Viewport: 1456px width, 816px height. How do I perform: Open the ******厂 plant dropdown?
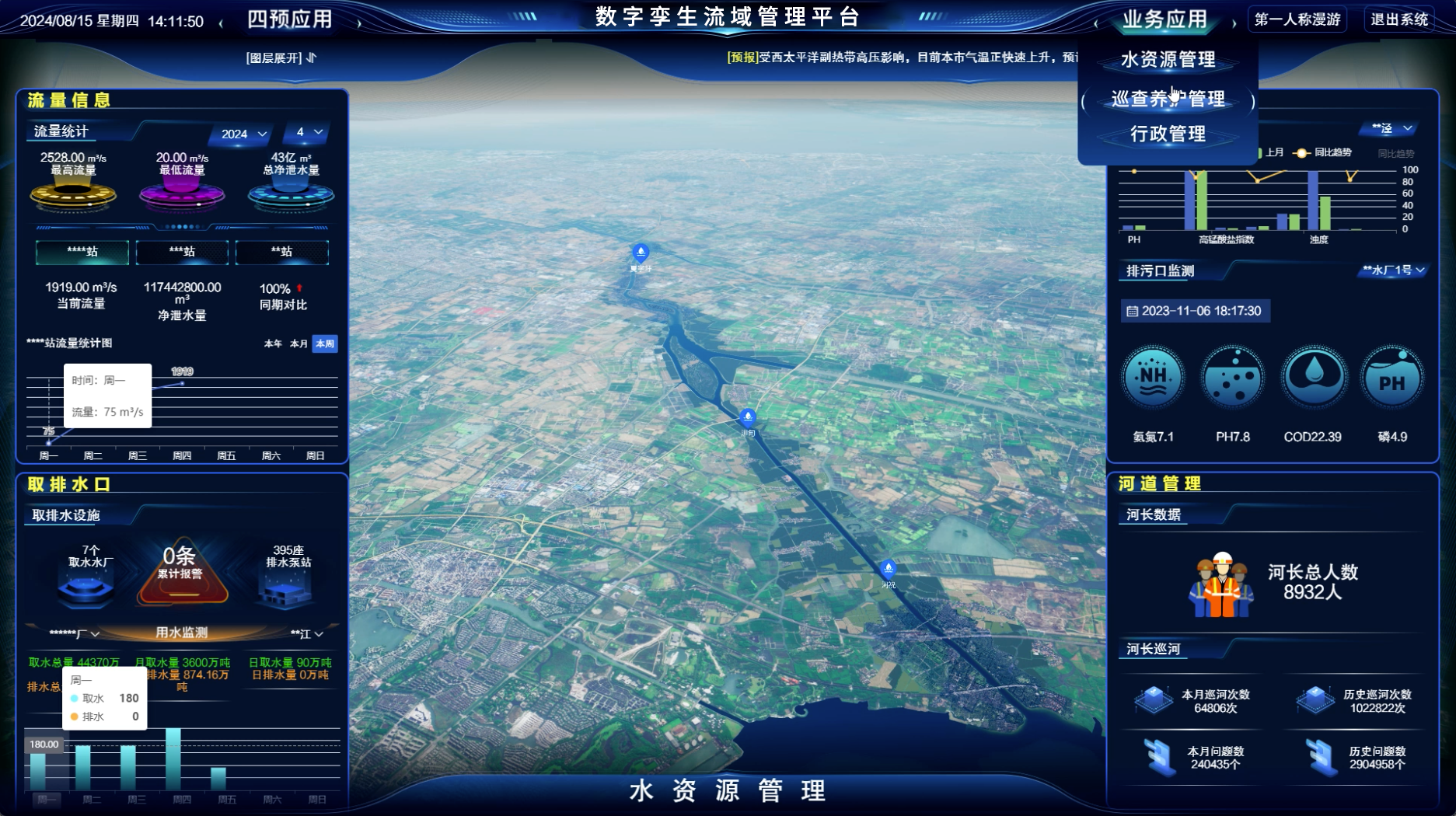pyautogui.click(x=75, y=633)
